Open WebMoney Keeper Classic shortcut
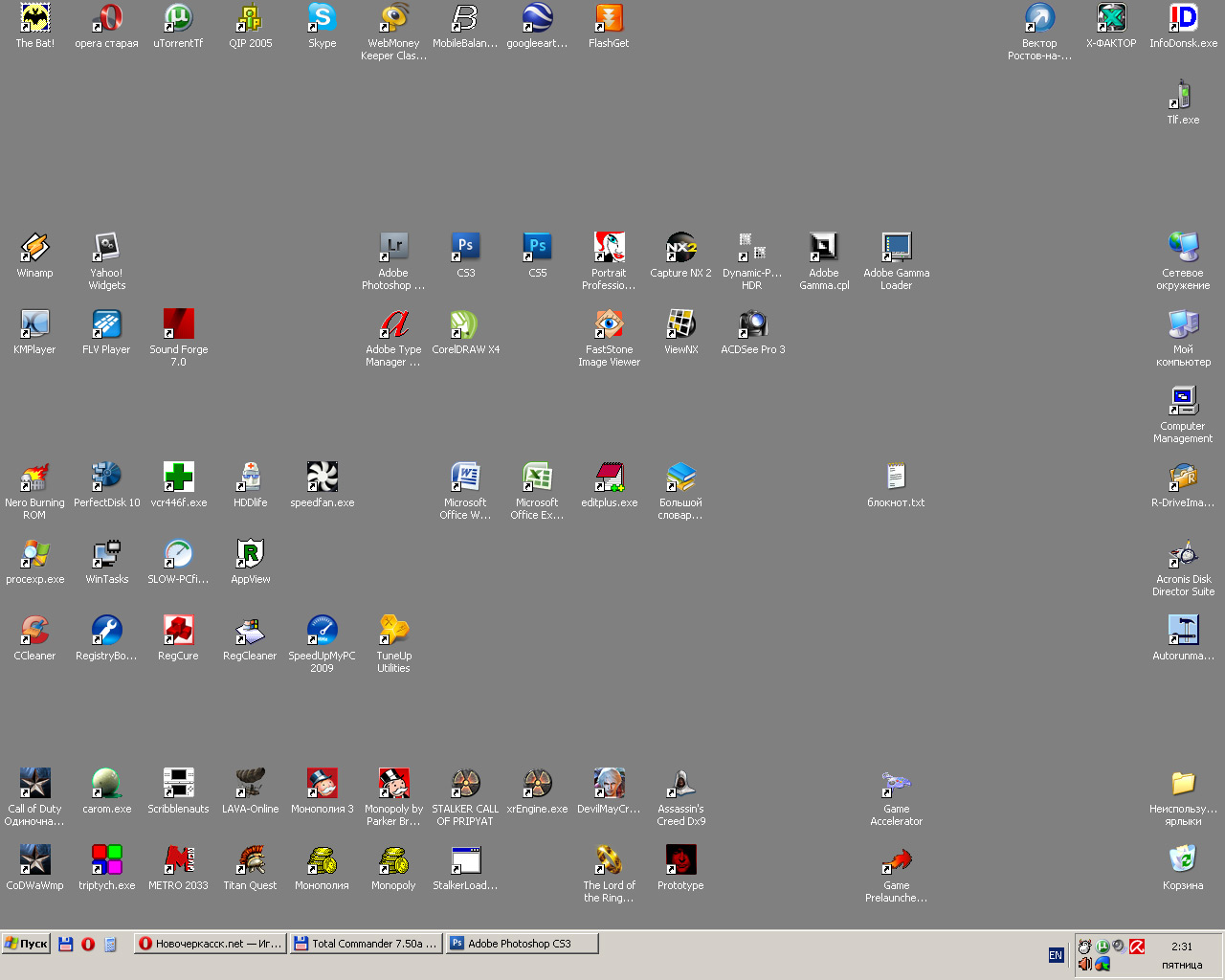This screenshot has width=1225, height=980. pos(394,17)
